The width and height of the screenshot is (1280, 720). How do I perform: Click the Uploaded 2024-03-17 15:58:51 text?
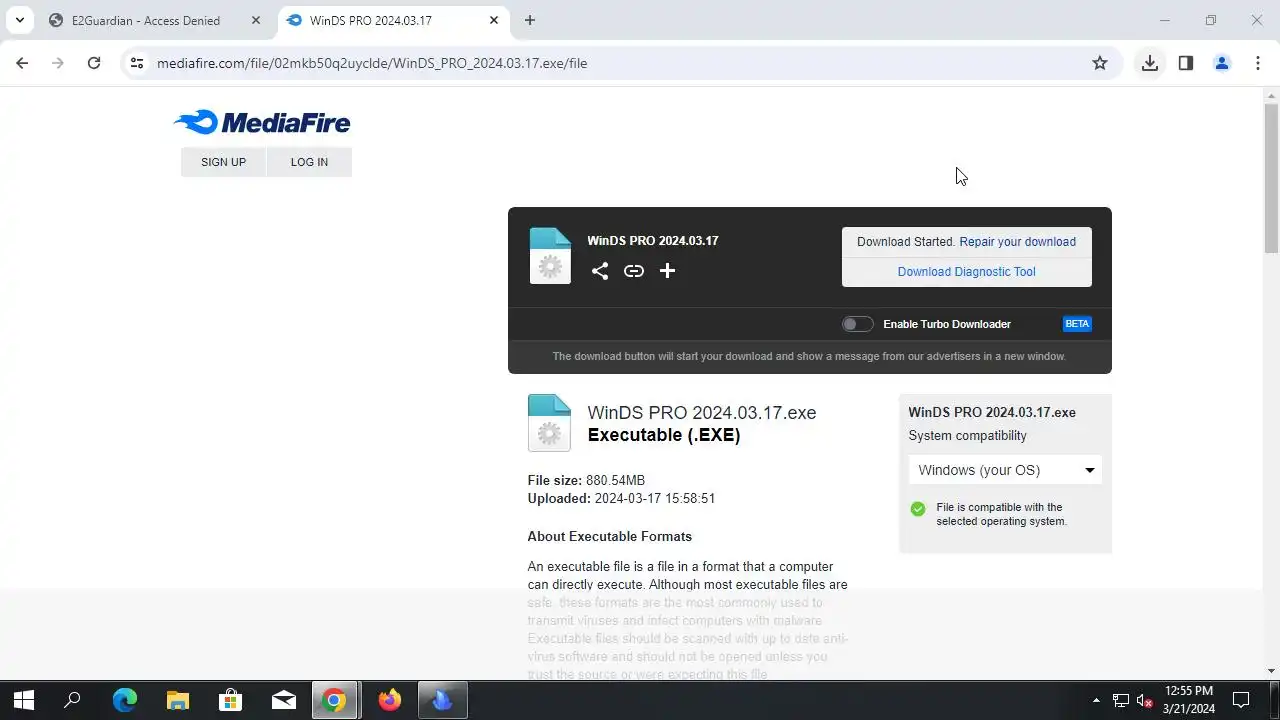(x=621, y=499)
